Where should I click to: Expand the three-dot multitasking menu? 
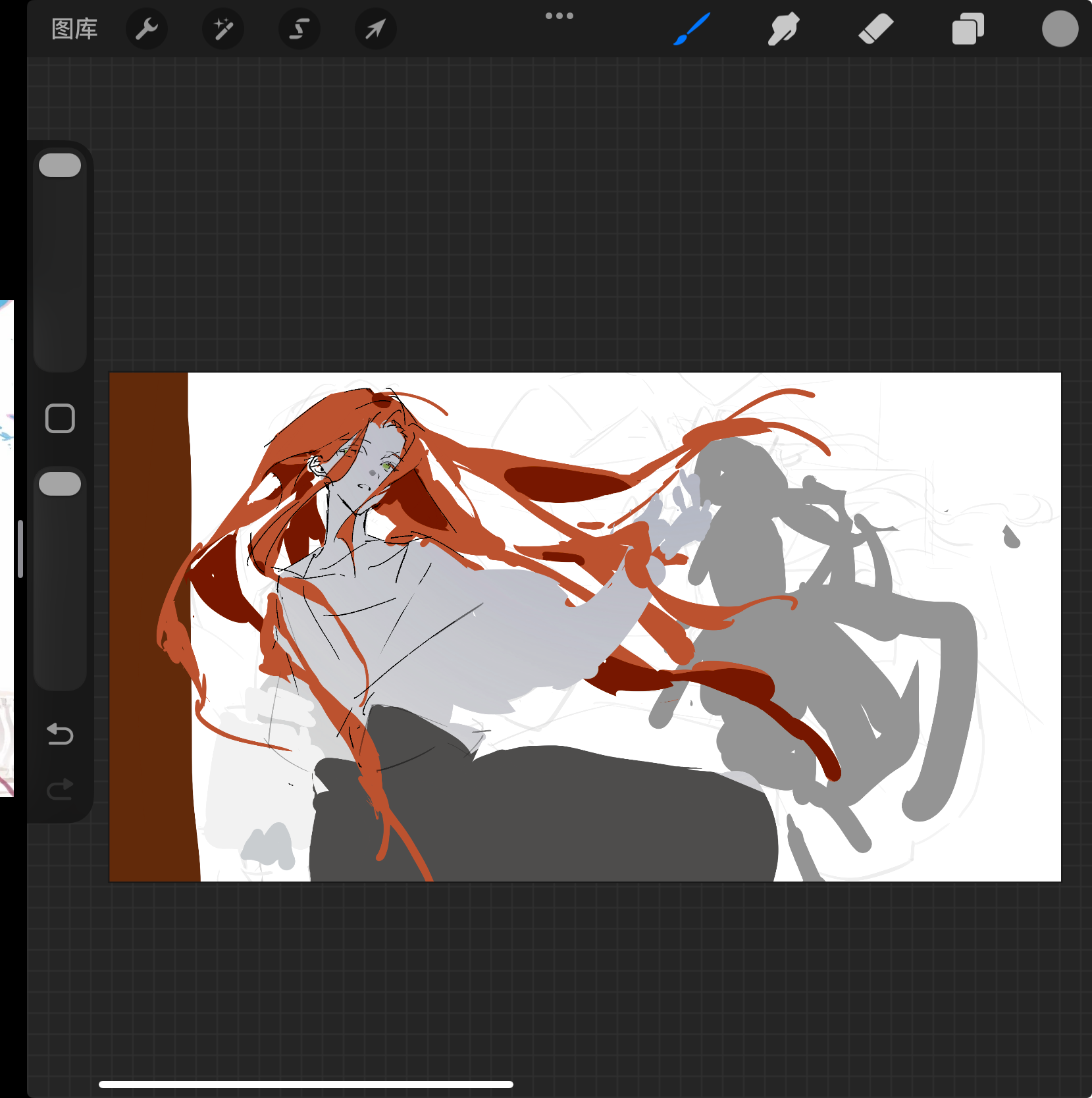(x=559, y=16)
